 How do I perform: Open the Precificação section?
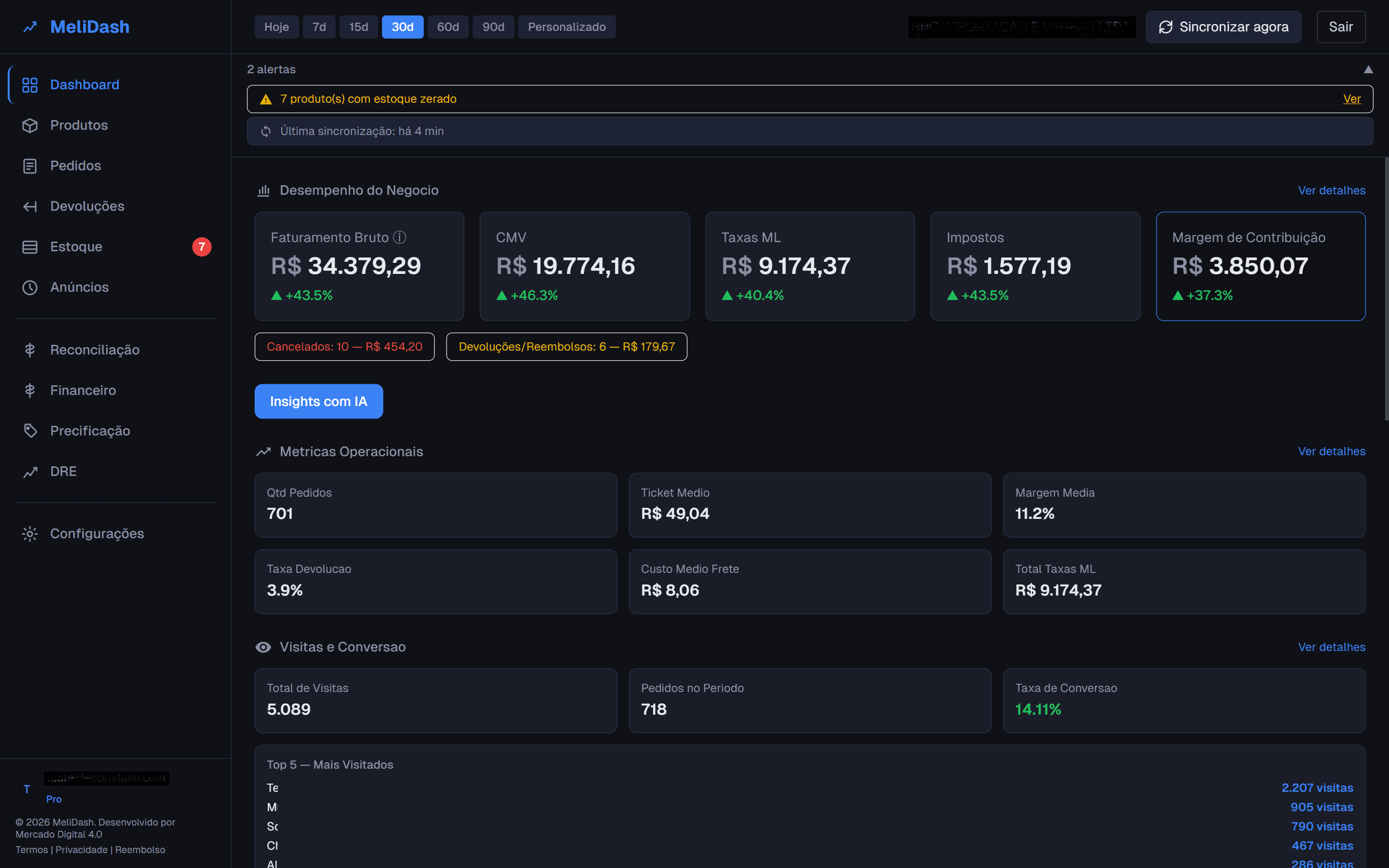pyautogui.click(x=91, y=431)
